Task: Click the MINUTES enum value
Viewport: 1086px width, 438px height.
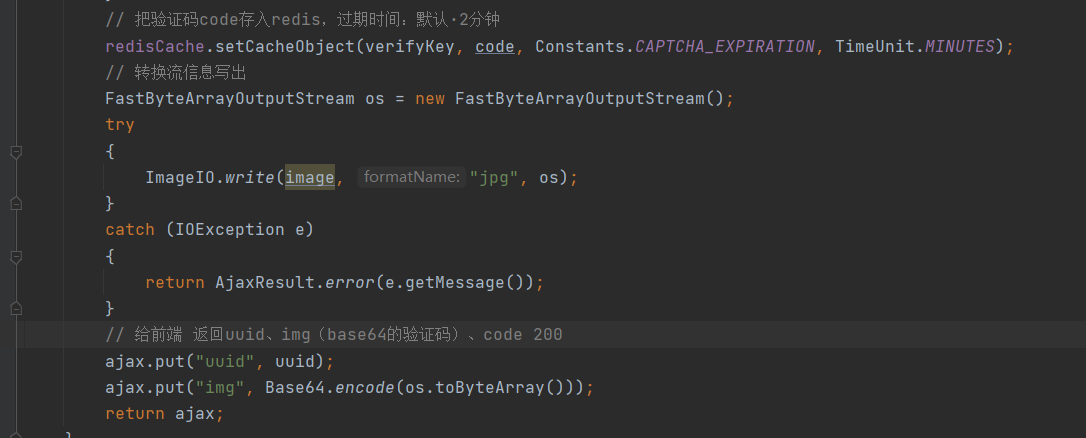Action: click(x=960, y=46)
